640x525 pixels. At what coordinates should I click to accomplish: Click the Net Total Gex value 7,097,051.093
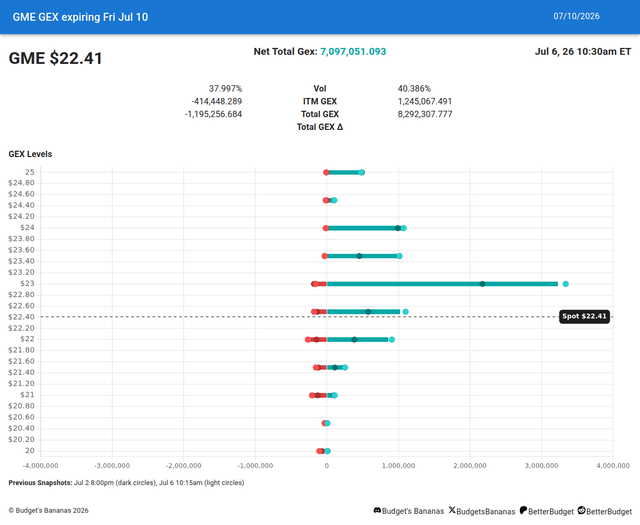coord(353,51)
